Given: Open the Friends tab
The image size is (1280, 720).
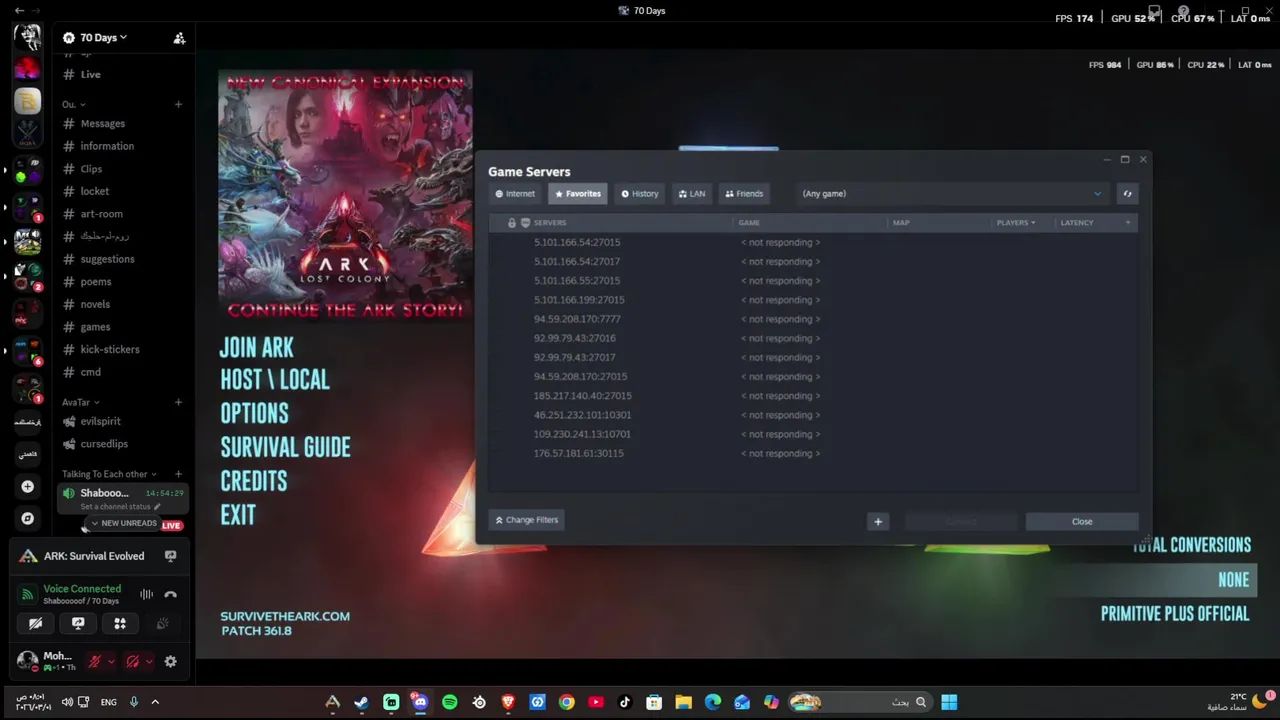Looking at the screenshot, I should [x=744, y=194].
